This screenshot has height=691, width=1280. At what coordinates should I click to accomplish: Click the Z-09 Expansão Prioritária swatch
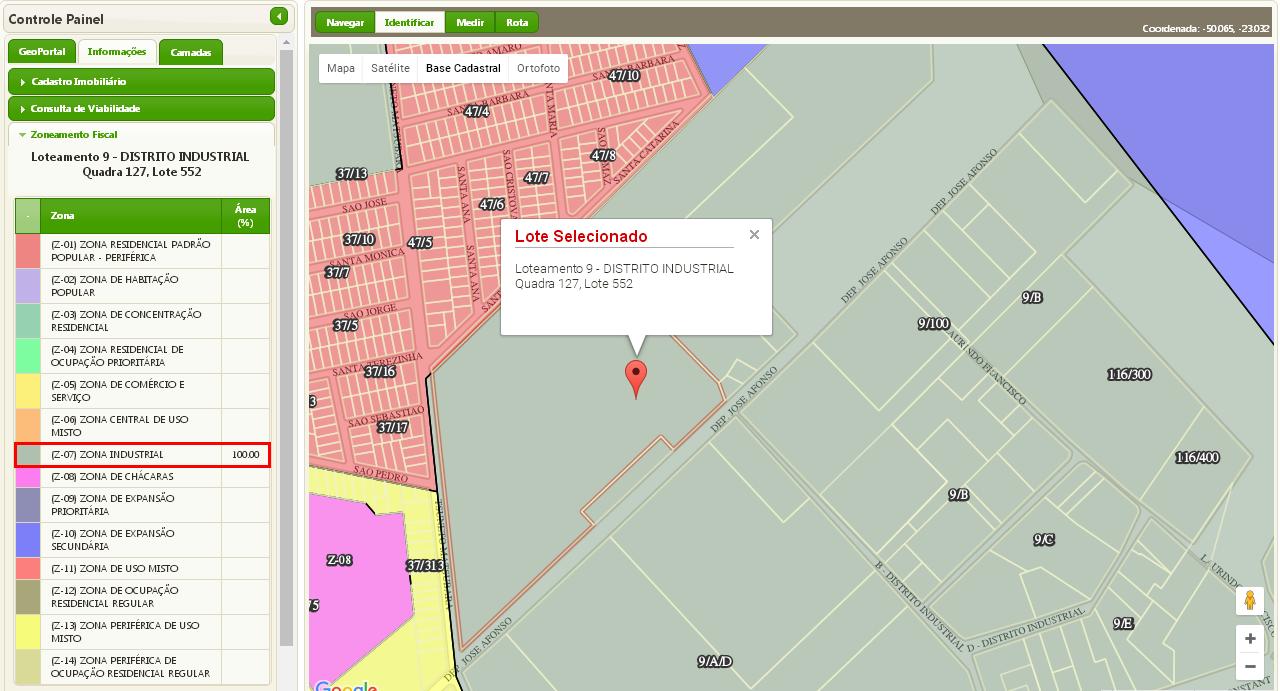coord(28,505)
